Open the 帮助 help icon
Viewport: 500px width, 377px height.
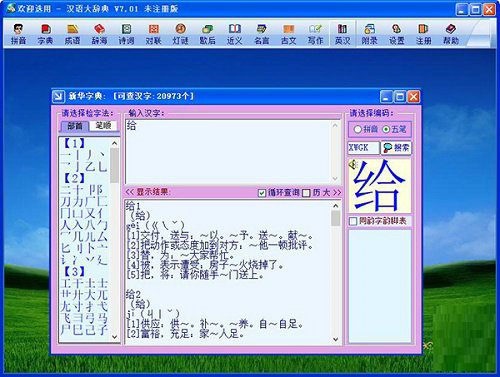(x=451, y=34)
